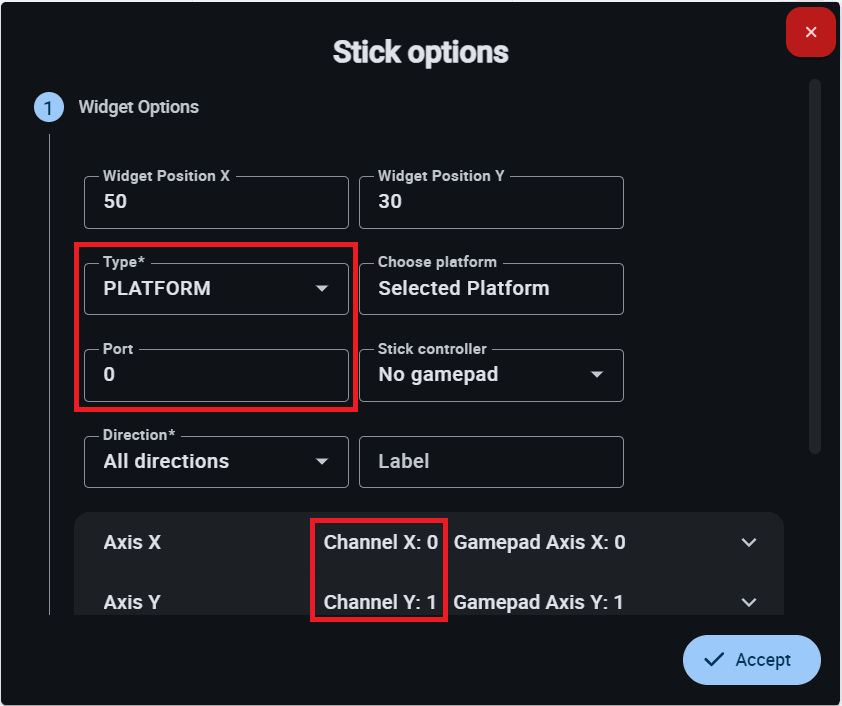Close the Stick options dialog

pos(811,32)
